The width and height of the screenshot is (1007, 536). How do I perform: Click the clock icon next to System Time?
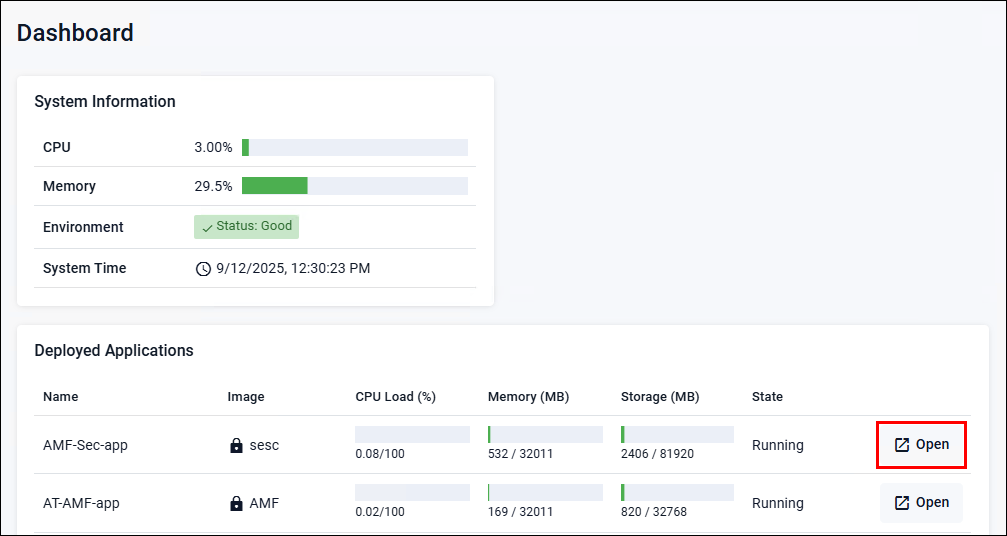click(x=203, y=268)
